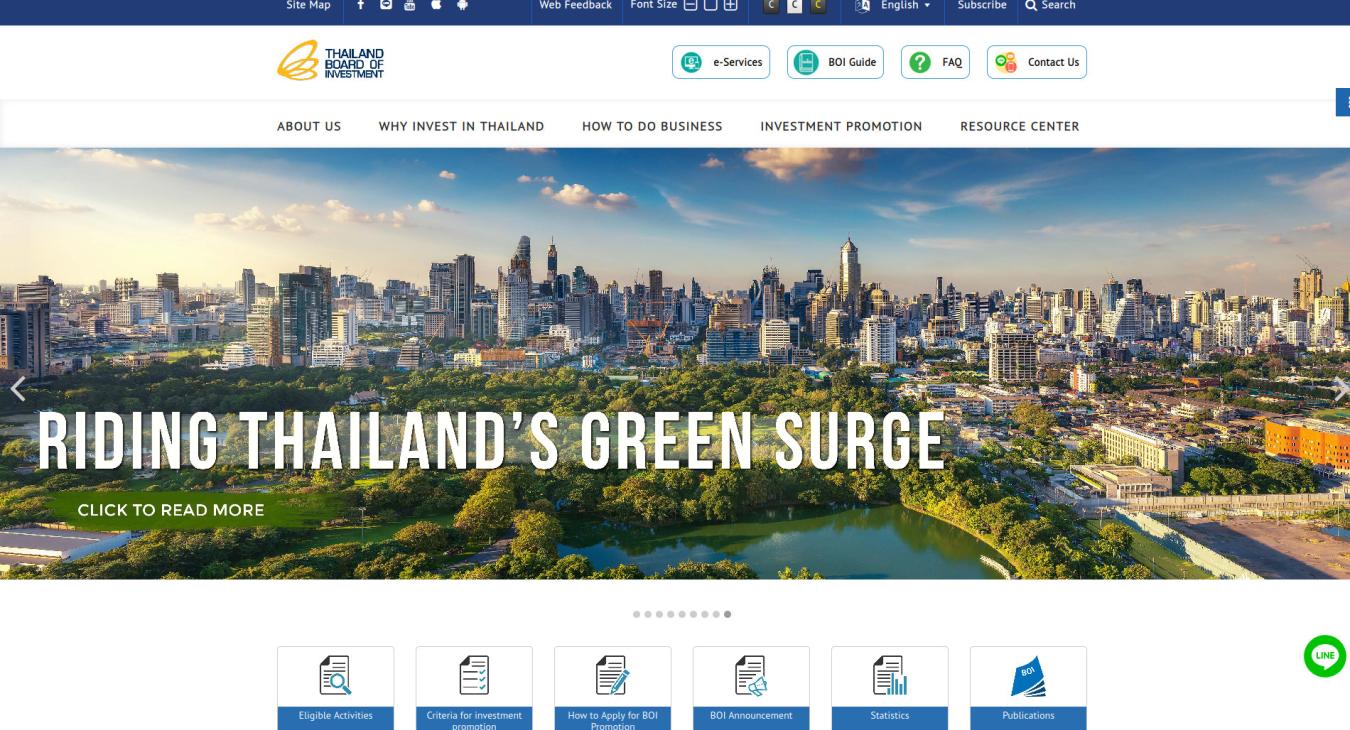Open the English language dropdown
The height and width of the screenshot is (730, 1350).
pos(898,5)
